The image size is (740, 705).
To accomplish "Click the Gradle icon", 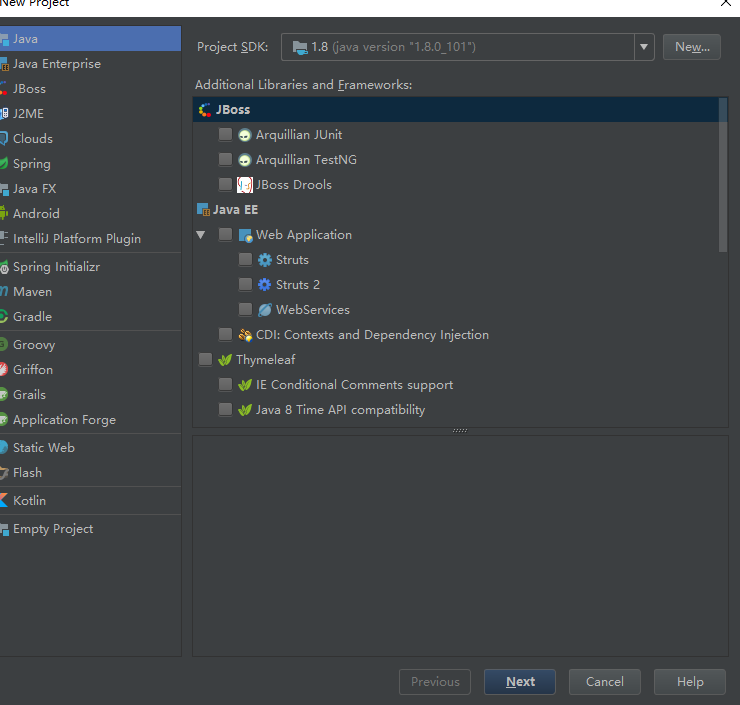I will [x=4, y=317].
